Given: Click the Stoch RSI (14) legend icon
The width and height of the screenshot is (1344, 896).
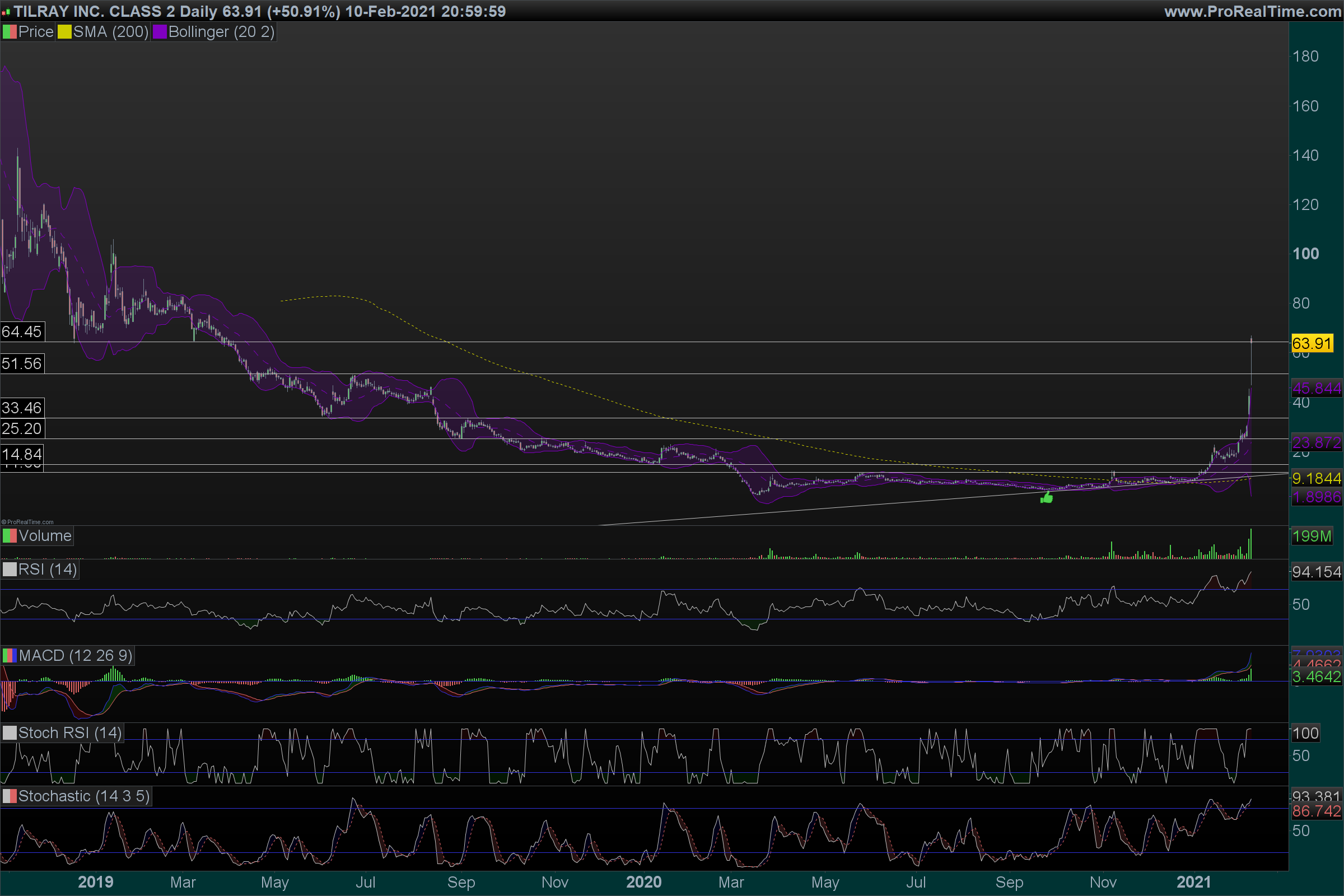Looking at the screenshot, I should coord(9,733).
